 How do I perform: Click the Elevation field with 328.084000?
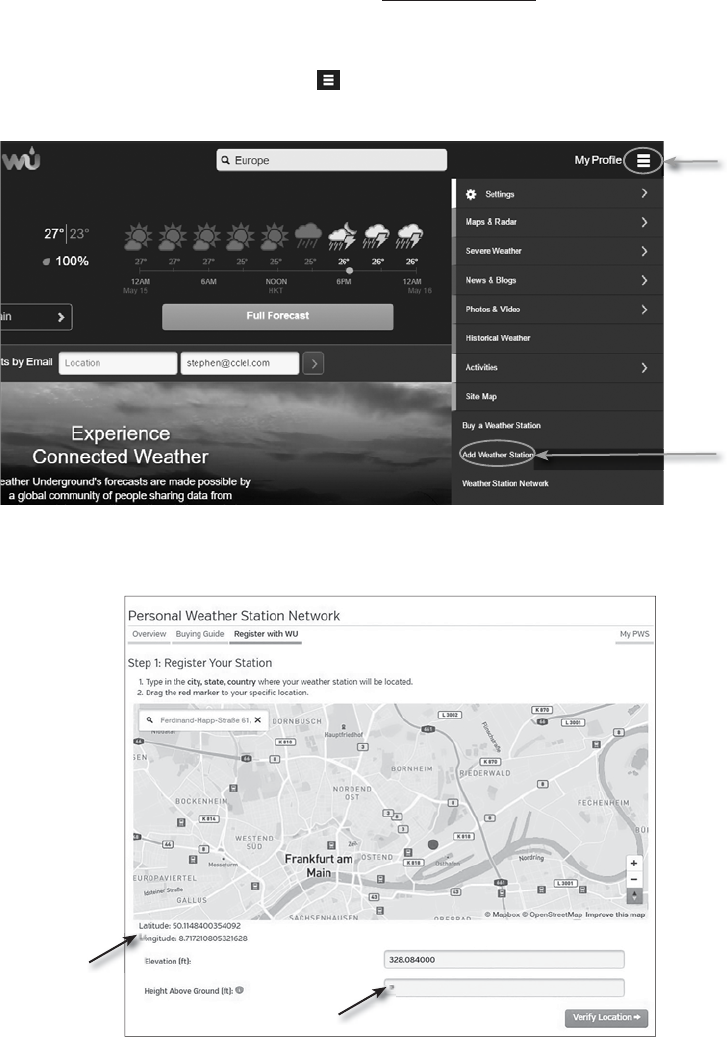(x=504, y=960)
